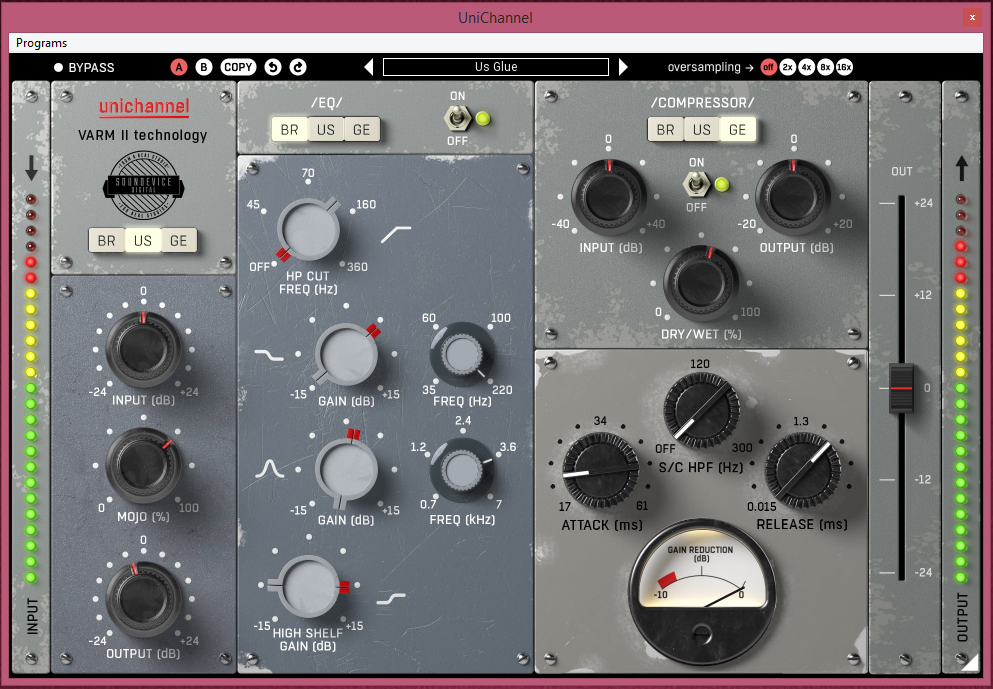Image resolution: width=993 pixels, height=689 pixels.
Task: Click the redo arrow icon
Action: tap(298, 67)
